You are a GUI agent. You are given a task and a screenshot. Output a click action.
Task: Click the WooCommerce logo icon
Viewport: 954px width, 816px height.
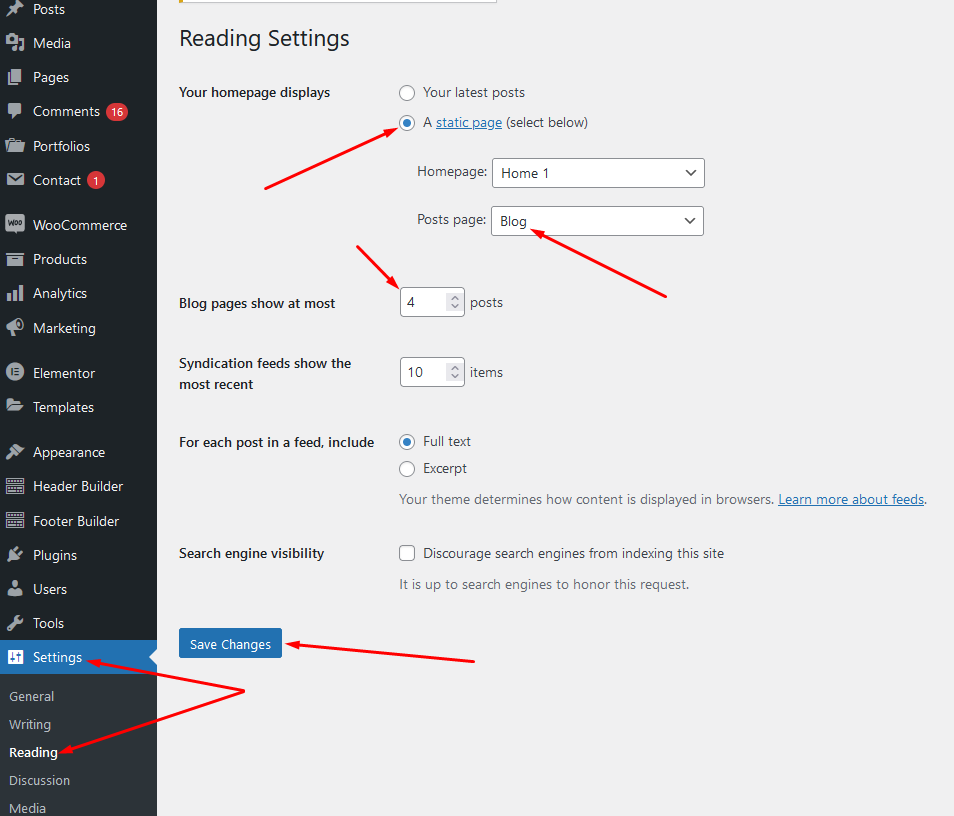click(x=15, y=225)
